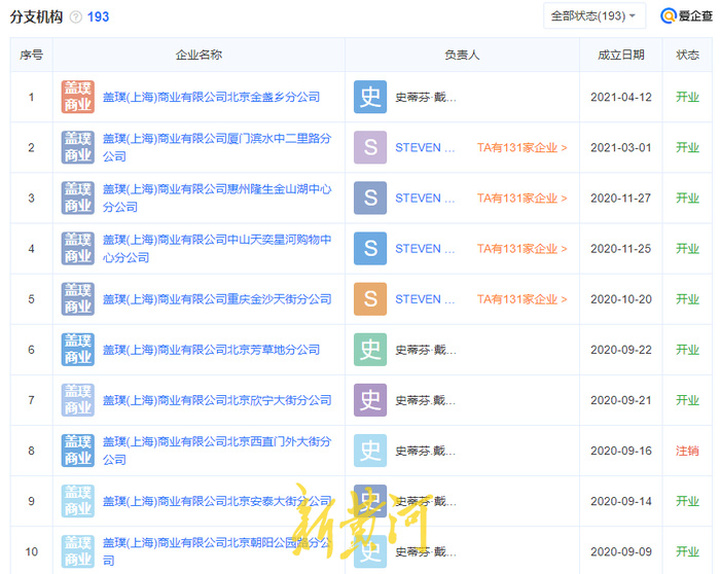The width and height of the screenshot is (720, 574).
Task: Click the 注销 status in row 8
Action: 687,451
